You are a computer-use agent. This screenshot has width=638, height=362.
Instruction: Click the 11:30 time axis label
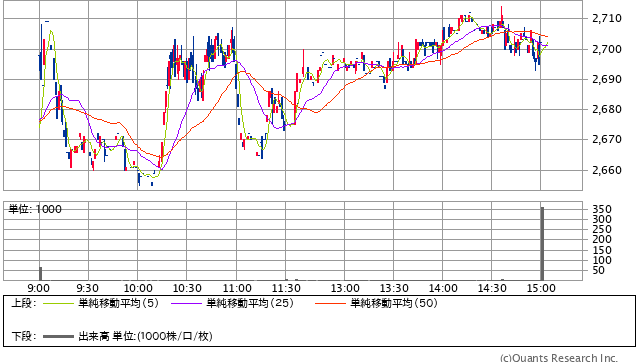[286, 288]
